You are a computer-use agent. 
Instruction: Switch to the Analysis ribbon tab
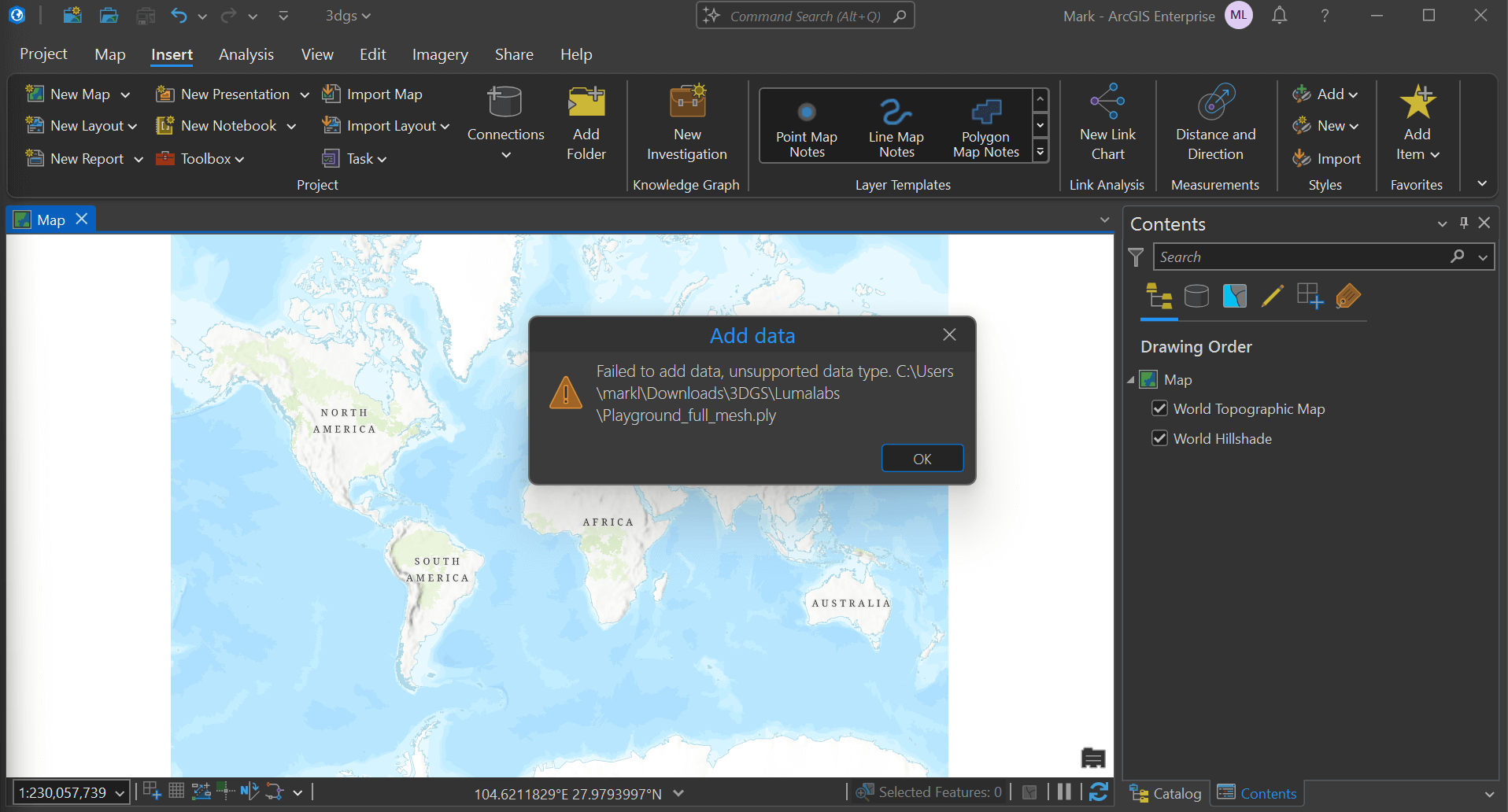[246, 54]
